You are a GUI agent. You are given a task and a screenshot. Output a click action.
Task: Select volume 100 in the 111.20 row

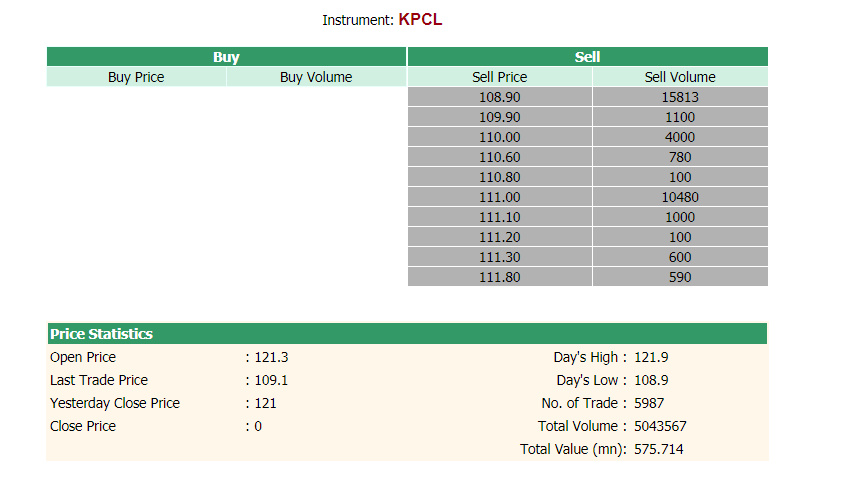pos(680,237)
